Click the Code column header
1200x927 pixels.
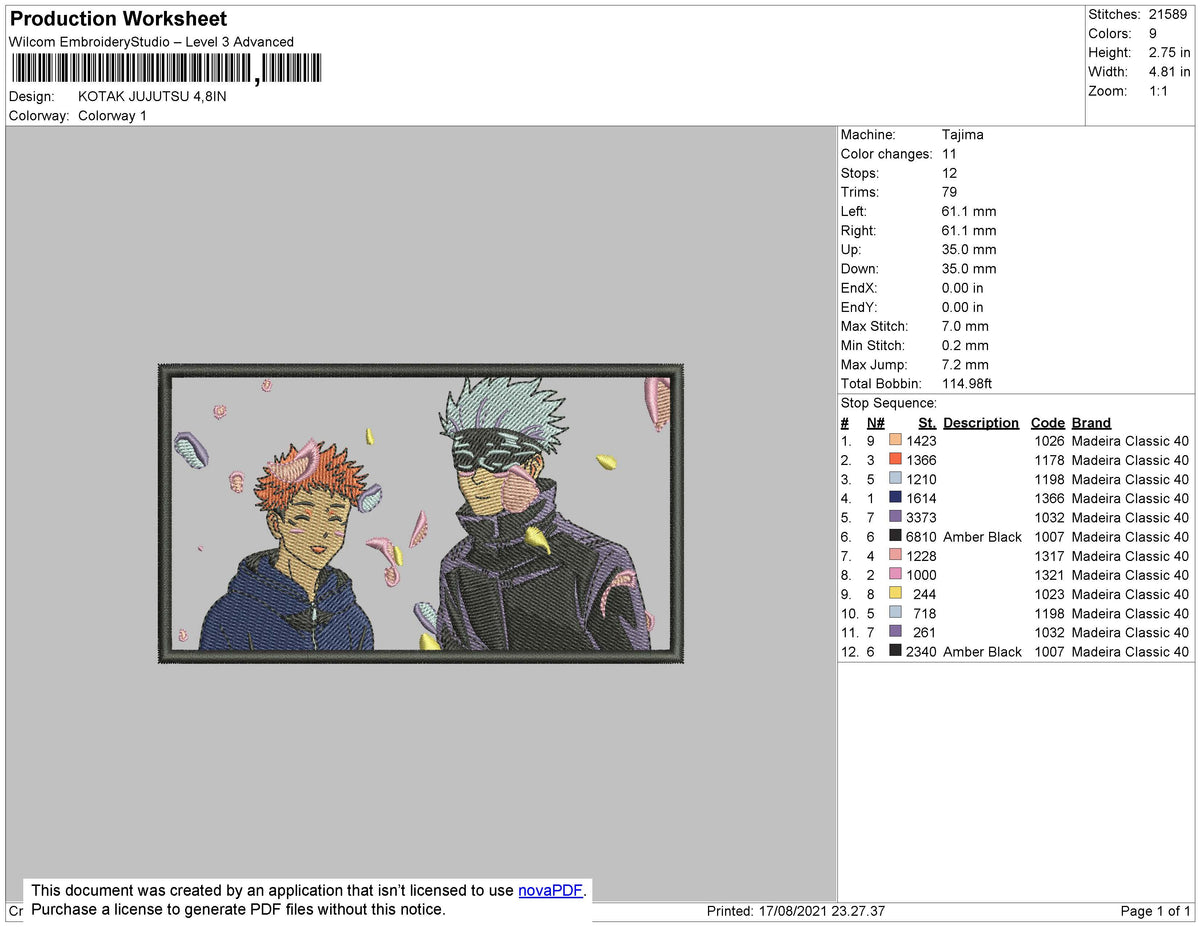click(x=1048, y=422)
